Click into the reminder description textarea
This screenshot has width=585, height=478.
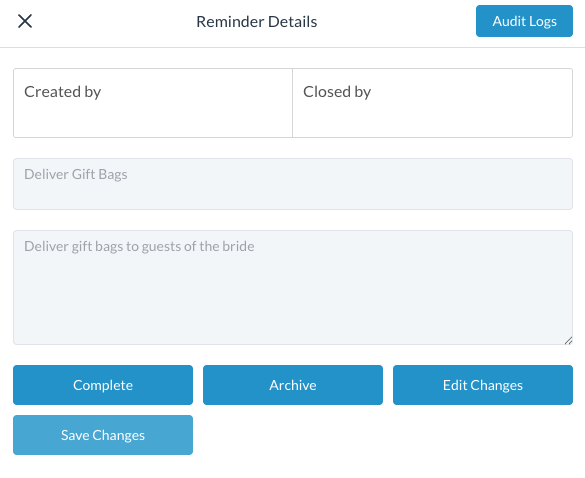[293, 287]
